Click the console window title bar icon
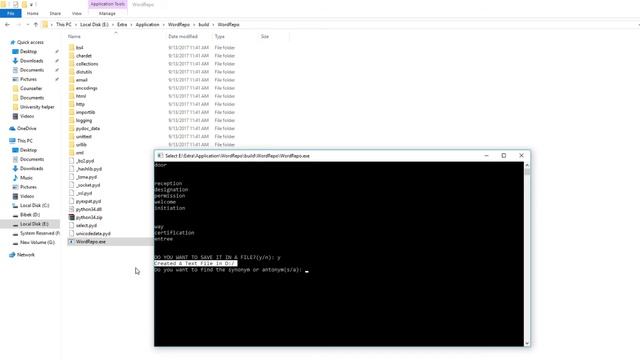 click(160, 156)
